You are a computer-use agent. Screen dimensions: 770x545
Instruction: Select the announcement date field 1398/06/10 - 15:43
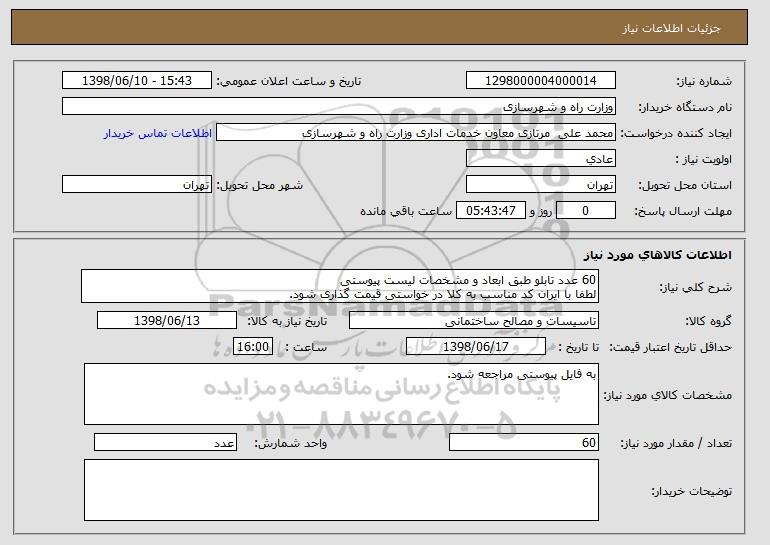(137, 81)
